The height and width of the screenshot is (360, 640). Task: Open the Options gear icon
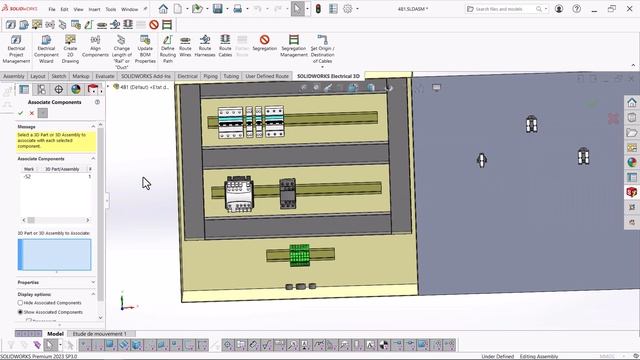point(347,9)
